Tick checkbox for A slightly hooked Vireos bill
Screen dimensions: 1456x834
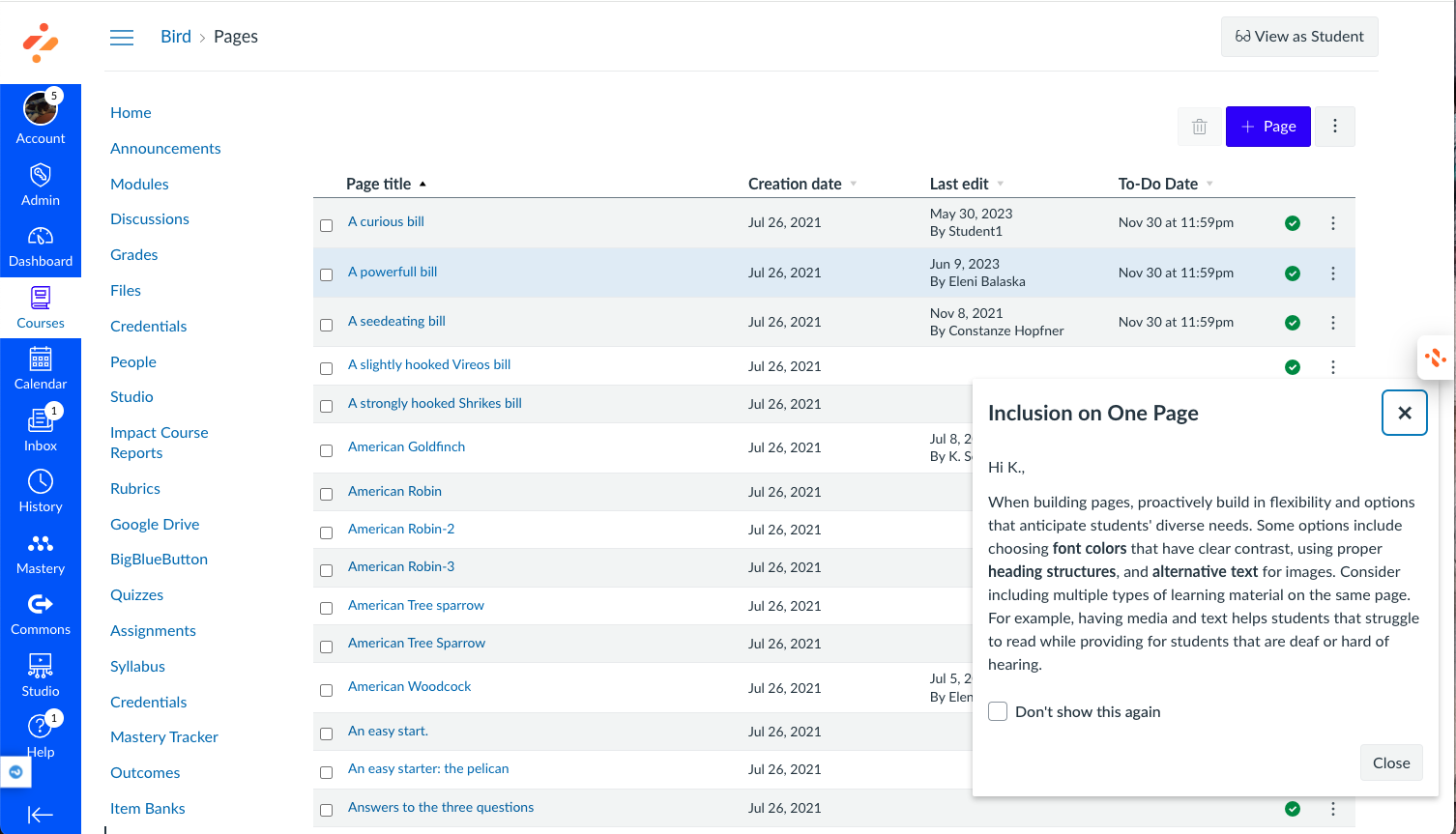pyautogui.click(x=327, y=368)
